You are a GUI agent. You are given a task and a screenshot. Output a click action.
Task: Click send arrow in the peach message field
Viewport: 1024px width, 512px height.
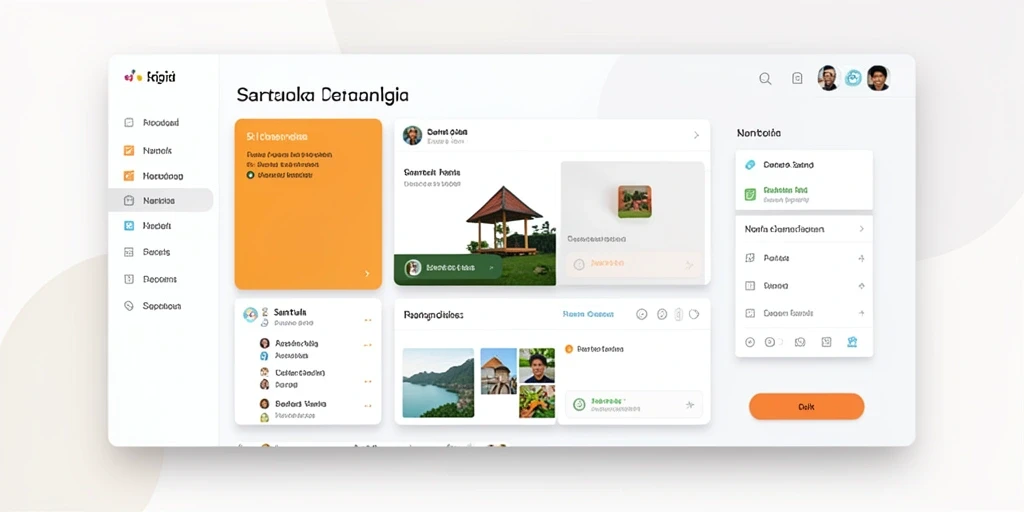(688, 265)
